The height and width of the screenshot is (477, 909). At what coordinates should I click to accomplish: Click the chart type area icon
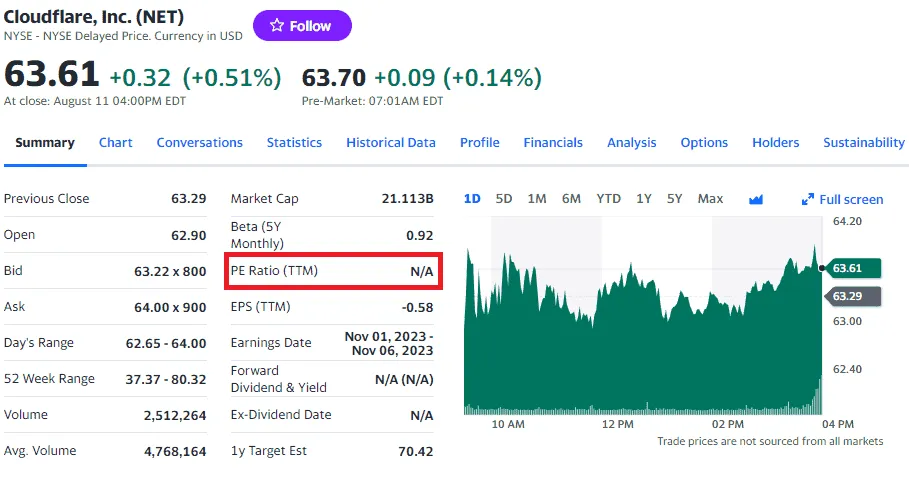756,199
